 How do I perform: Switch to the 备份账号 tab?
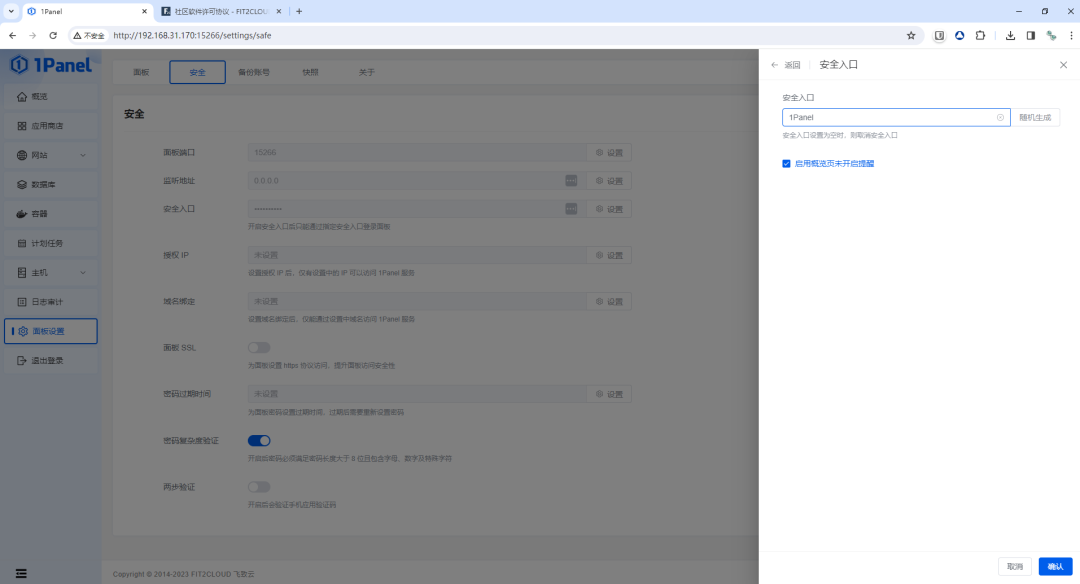(x=253, y=72)
